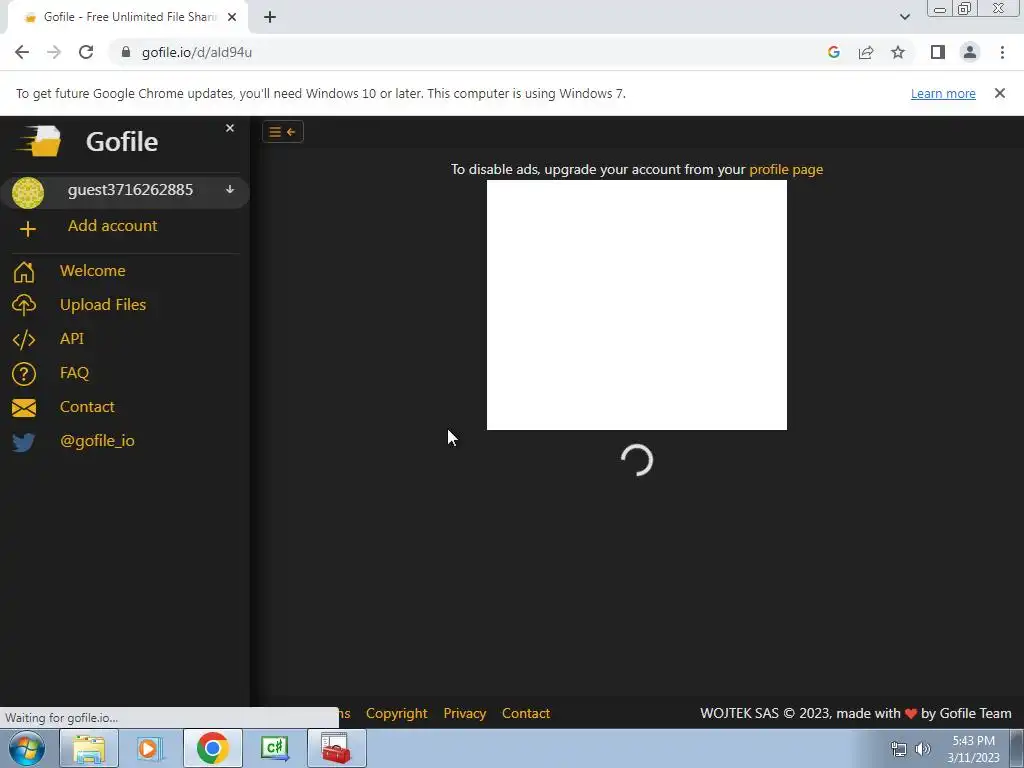The width and height of the screenshot is (1024, 768).
Task: Click the browser forward arrow
Action: coord(54,52)
